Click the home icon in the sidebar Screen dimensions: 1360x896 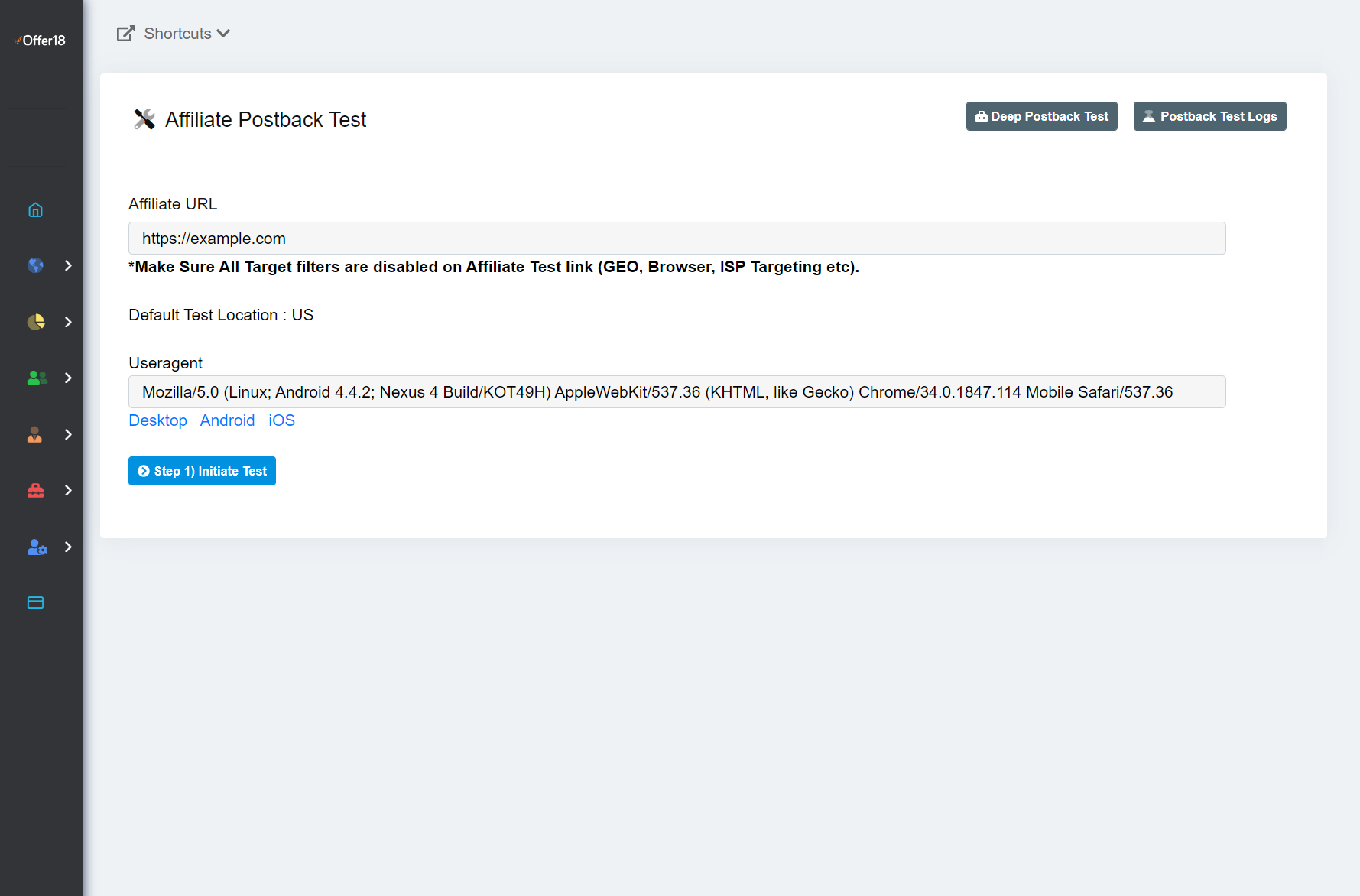pyautogui.click(x=35, y=209)
